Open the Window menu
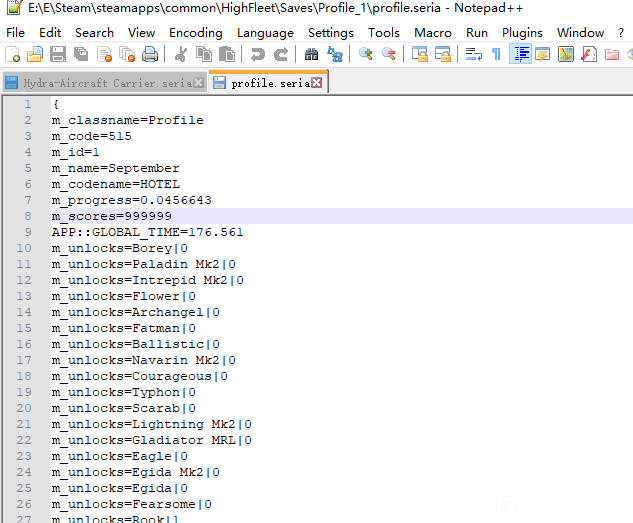Viewport: 633px width, 523px height. click(x=580, y=33)
